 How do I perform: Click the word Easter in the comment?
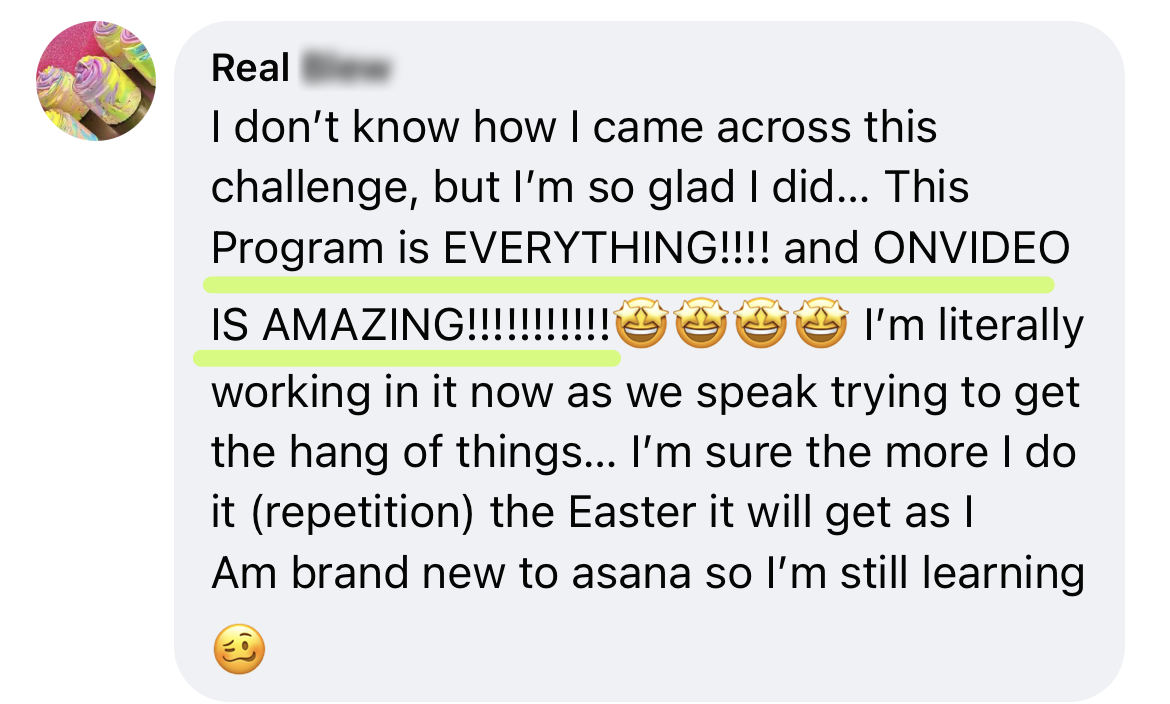623,513
